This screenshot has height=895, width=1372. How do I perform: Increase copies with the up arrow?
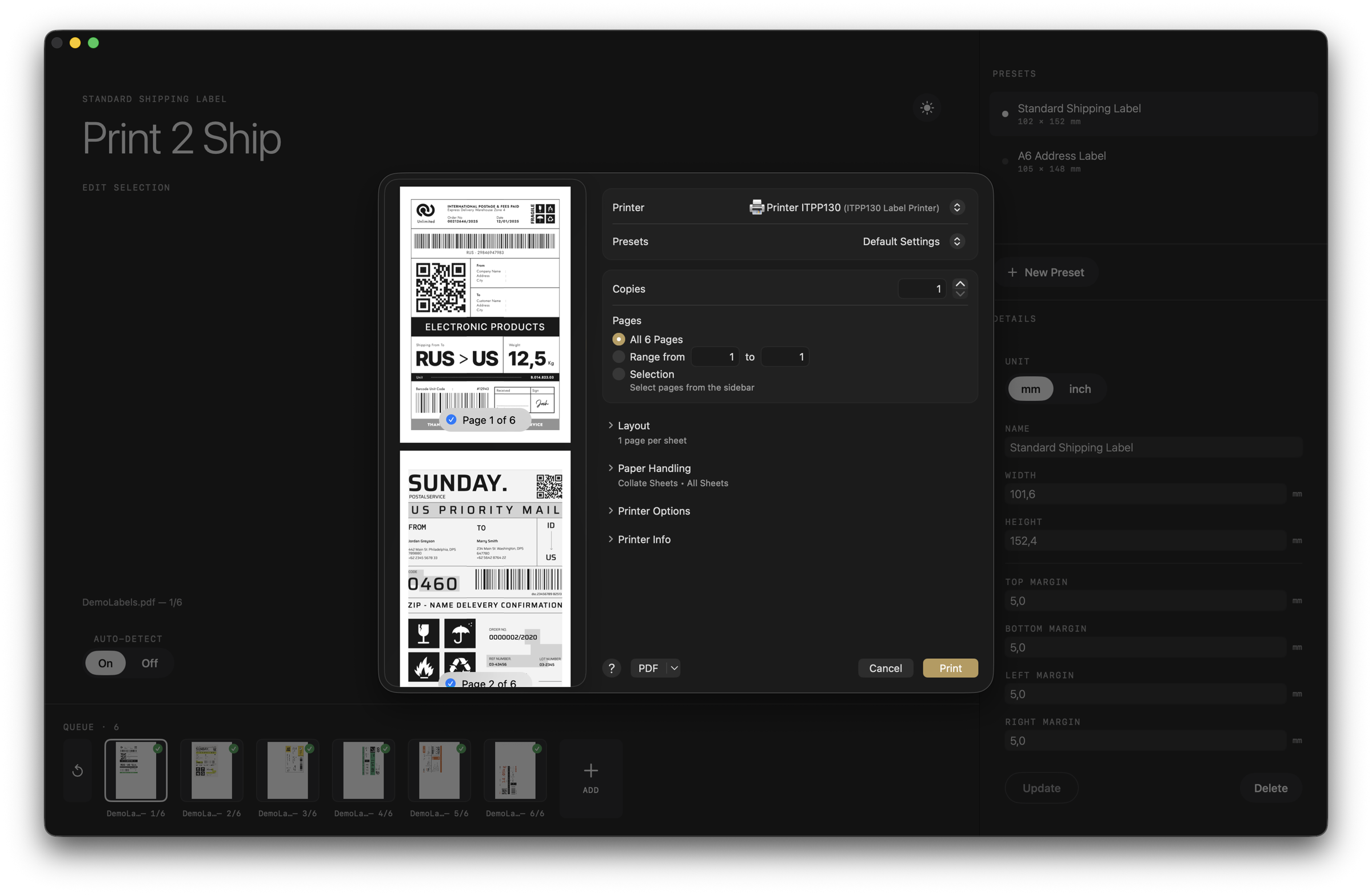960,284
